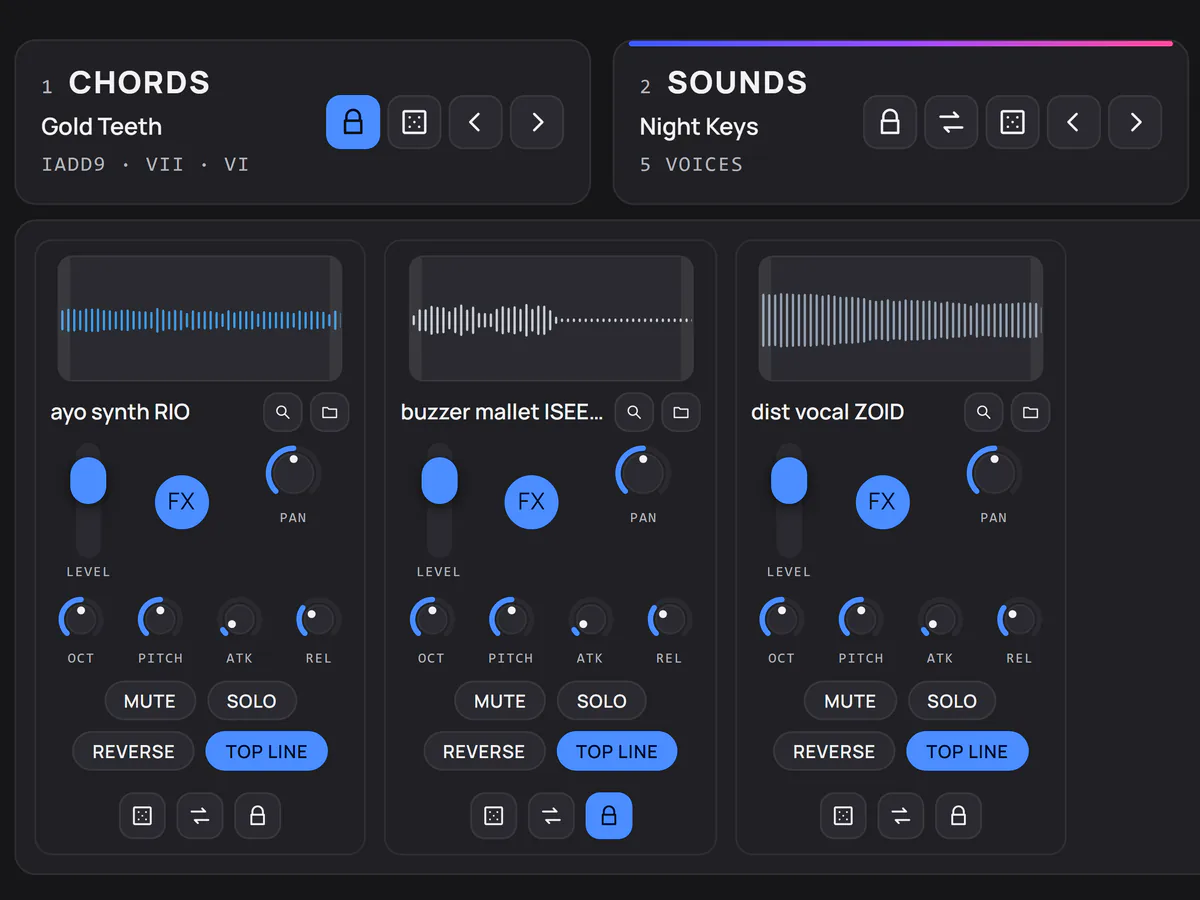Search samples for dist vocal ZOID
Image resolution: width=1200 pixels, height=900 pixels.
click(984, 412)
